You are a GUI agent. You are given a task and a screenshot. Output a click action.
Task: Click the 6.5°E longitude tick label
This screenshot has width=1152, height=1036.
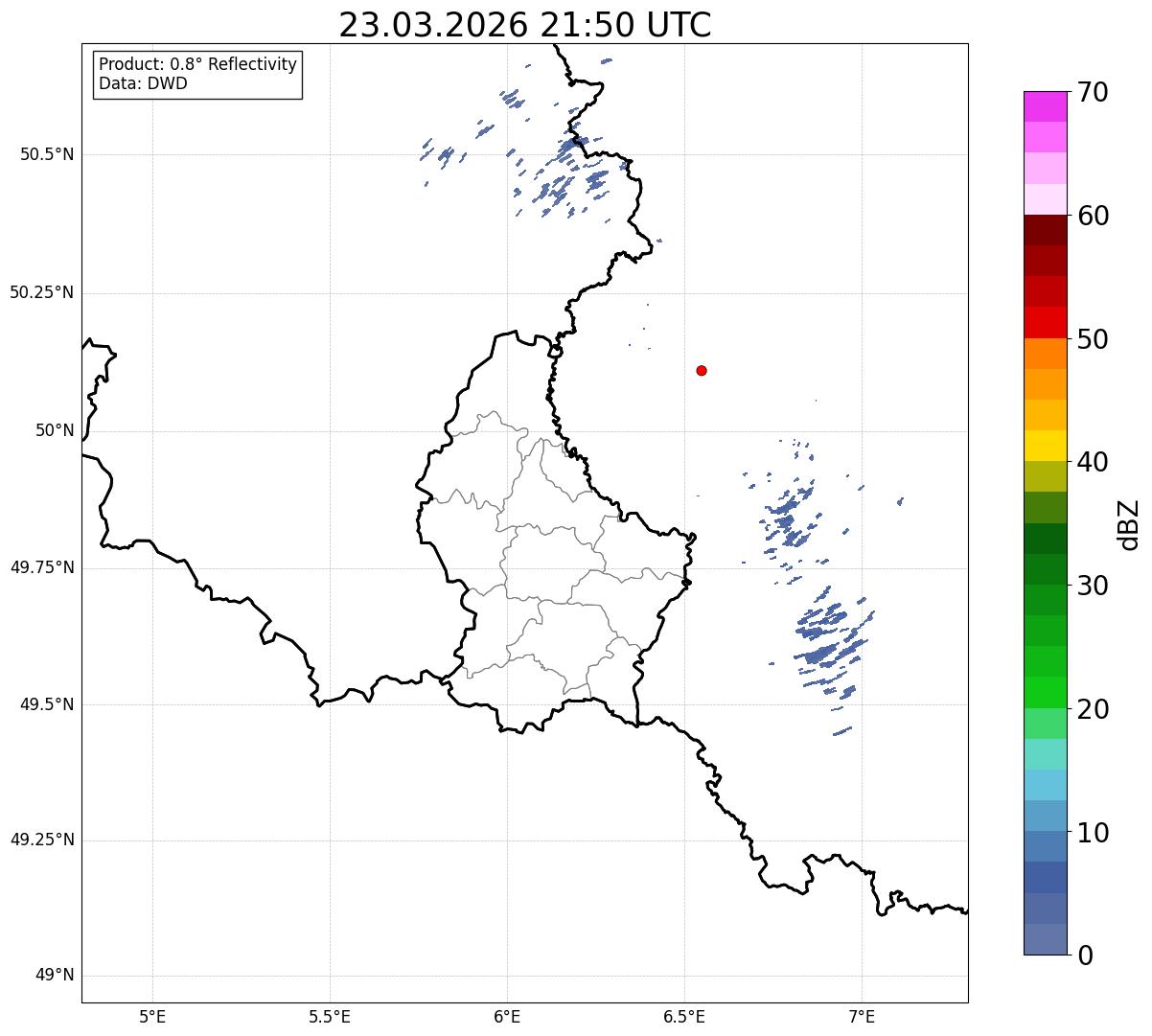(x=684, y=1015)
